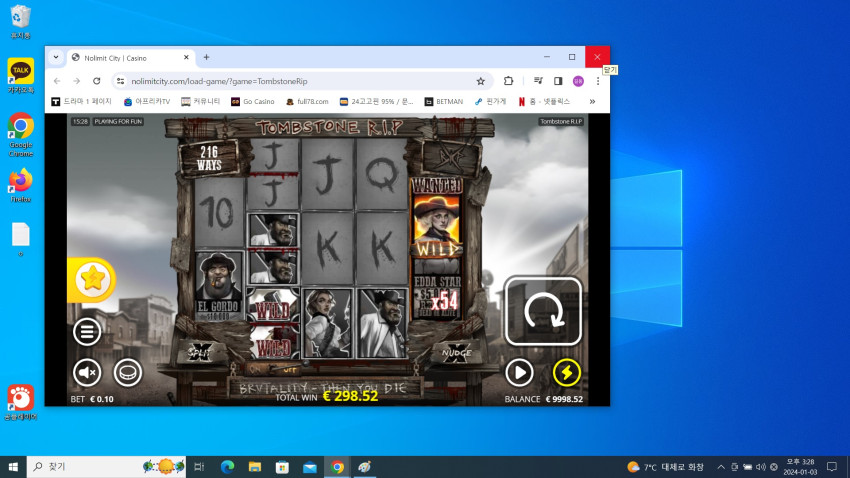Image resolution: width=850 pixels, height=478 pixels.
Task: Open the 드라마 1 페이지 bookmark
Action: [x=81, y=101]
